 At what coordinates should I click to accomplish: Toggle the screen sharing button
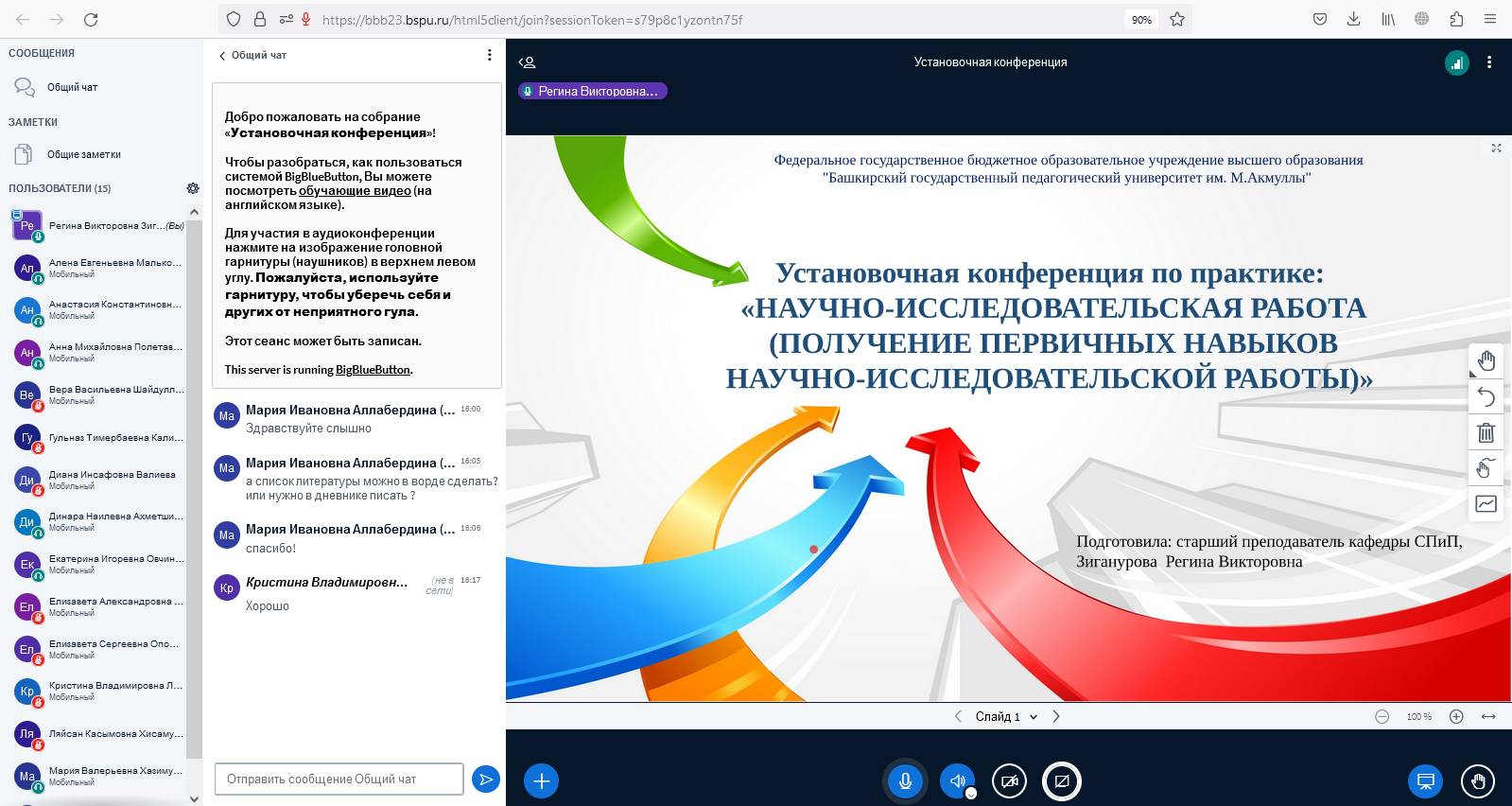tap(1062, 780)
